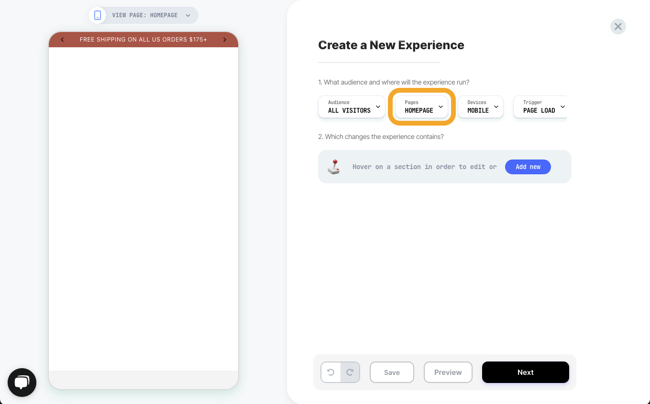The height and width of the screenshot is (404, 650).
Task: Click the joystick icon
Action: point(334,167)
